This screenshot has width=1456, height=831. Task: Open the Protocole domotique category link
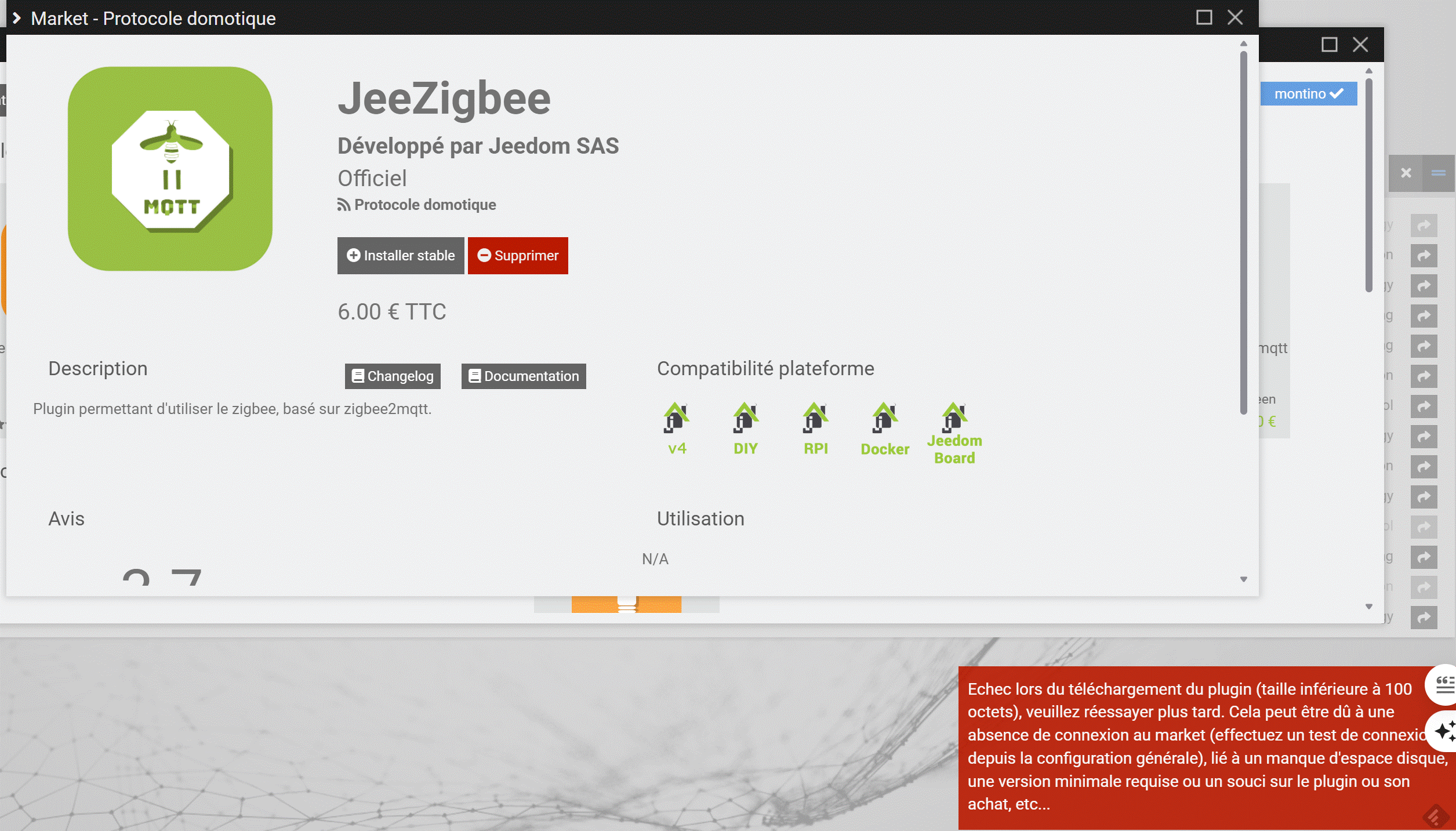click(424, 205)
